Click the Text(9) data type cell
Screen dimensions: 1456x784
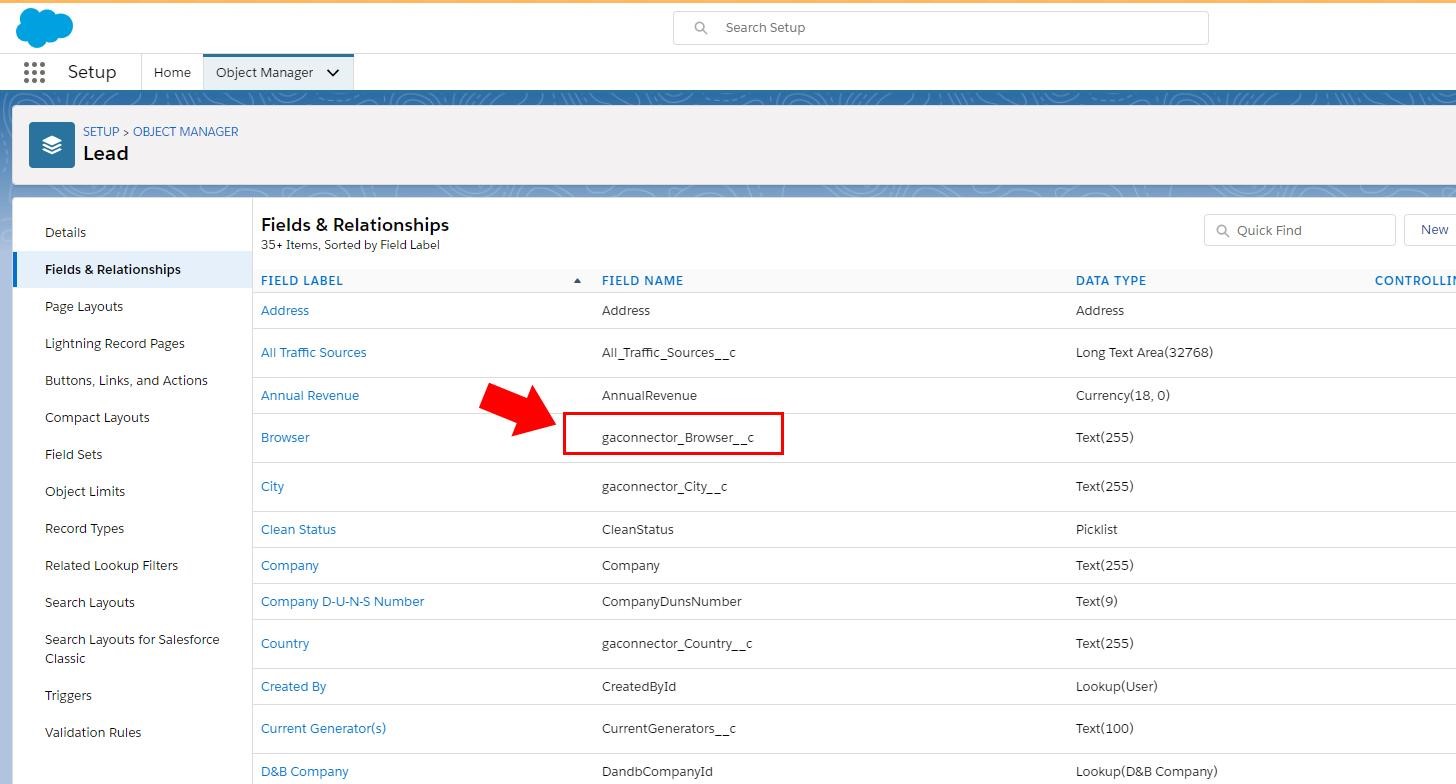[x=1097, y=602]
